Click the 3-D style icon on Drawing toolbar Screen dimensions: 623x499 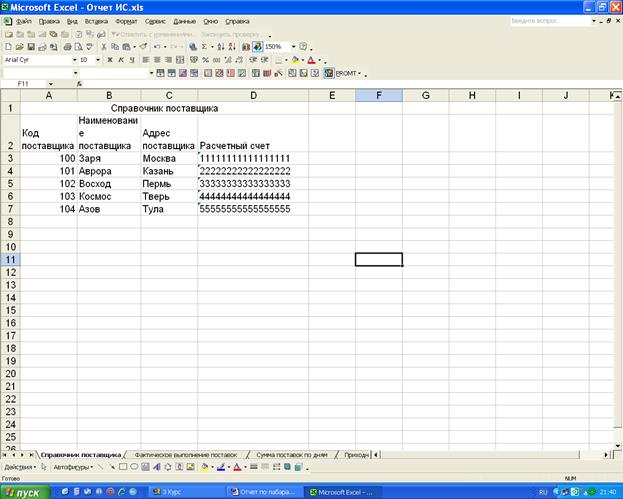pos(298,467)
